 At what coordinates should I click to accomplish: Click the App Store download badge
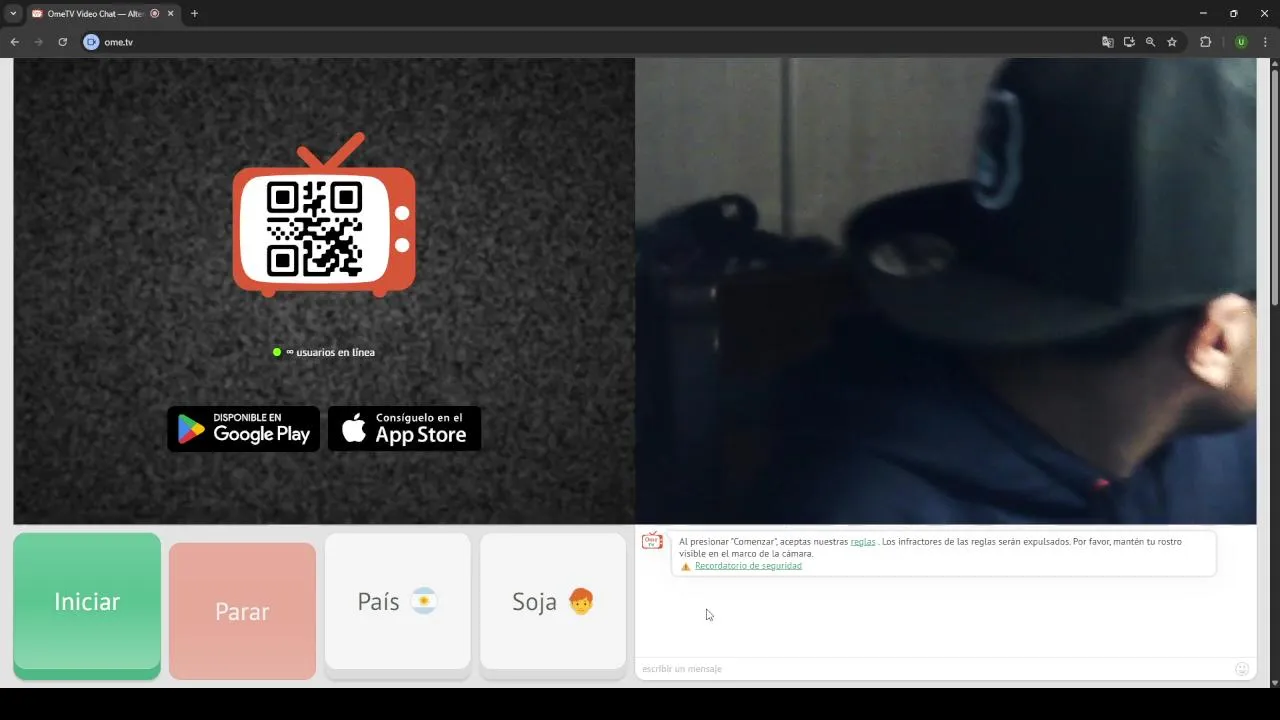(x=404, y=429)
